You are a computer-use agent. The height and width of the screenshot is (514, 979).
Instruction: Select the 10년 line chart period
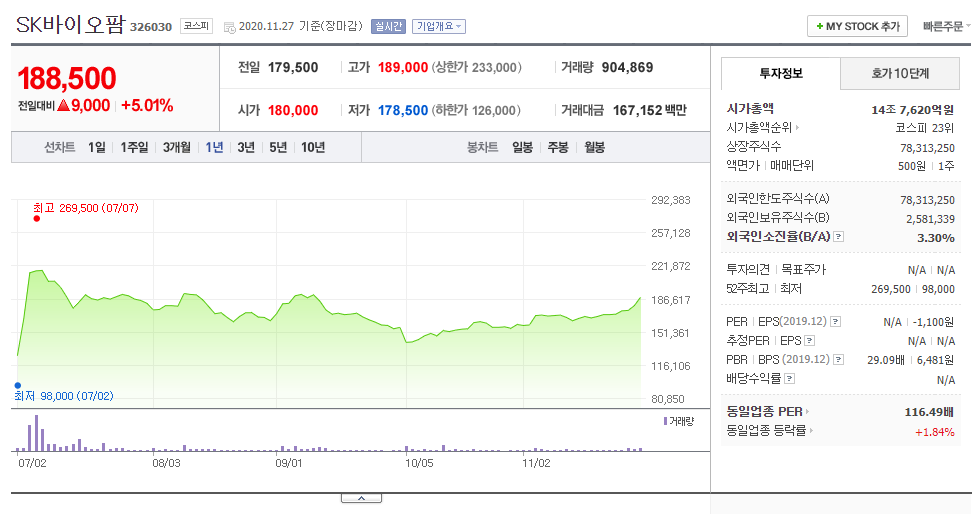(313, 147)
